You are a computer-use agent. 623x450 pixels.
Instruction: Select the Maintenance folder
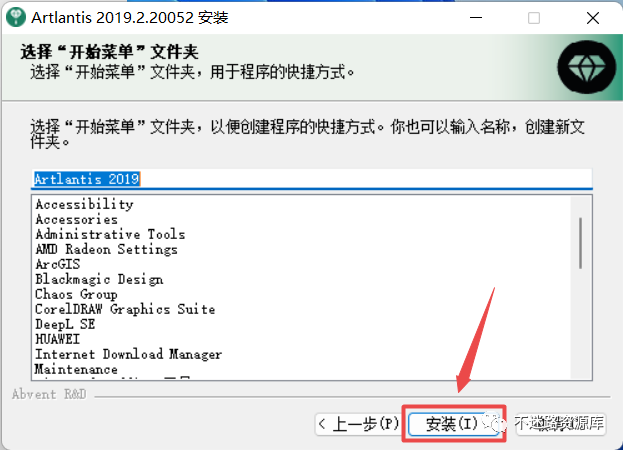(x=76, y=369)
